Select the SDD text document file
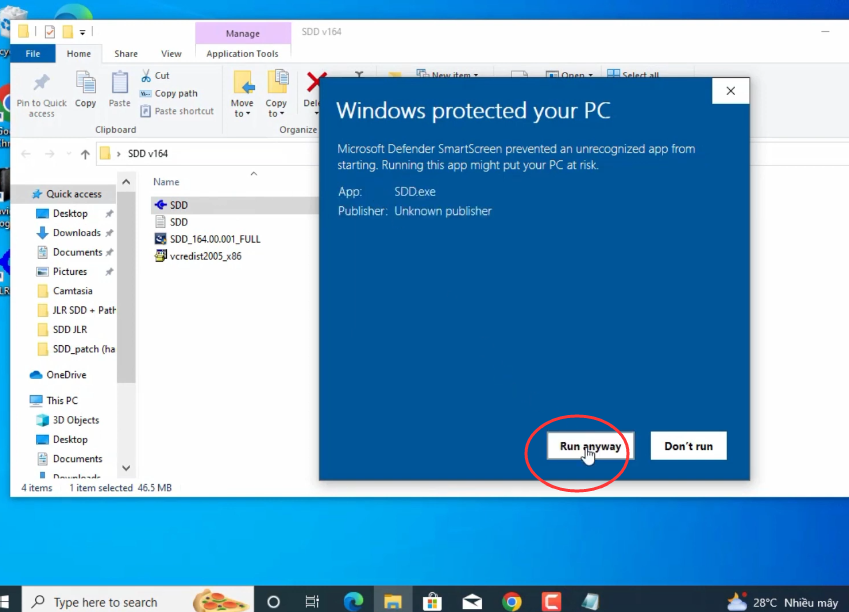The width and height of the screenshot is (849, 612). 179,222
